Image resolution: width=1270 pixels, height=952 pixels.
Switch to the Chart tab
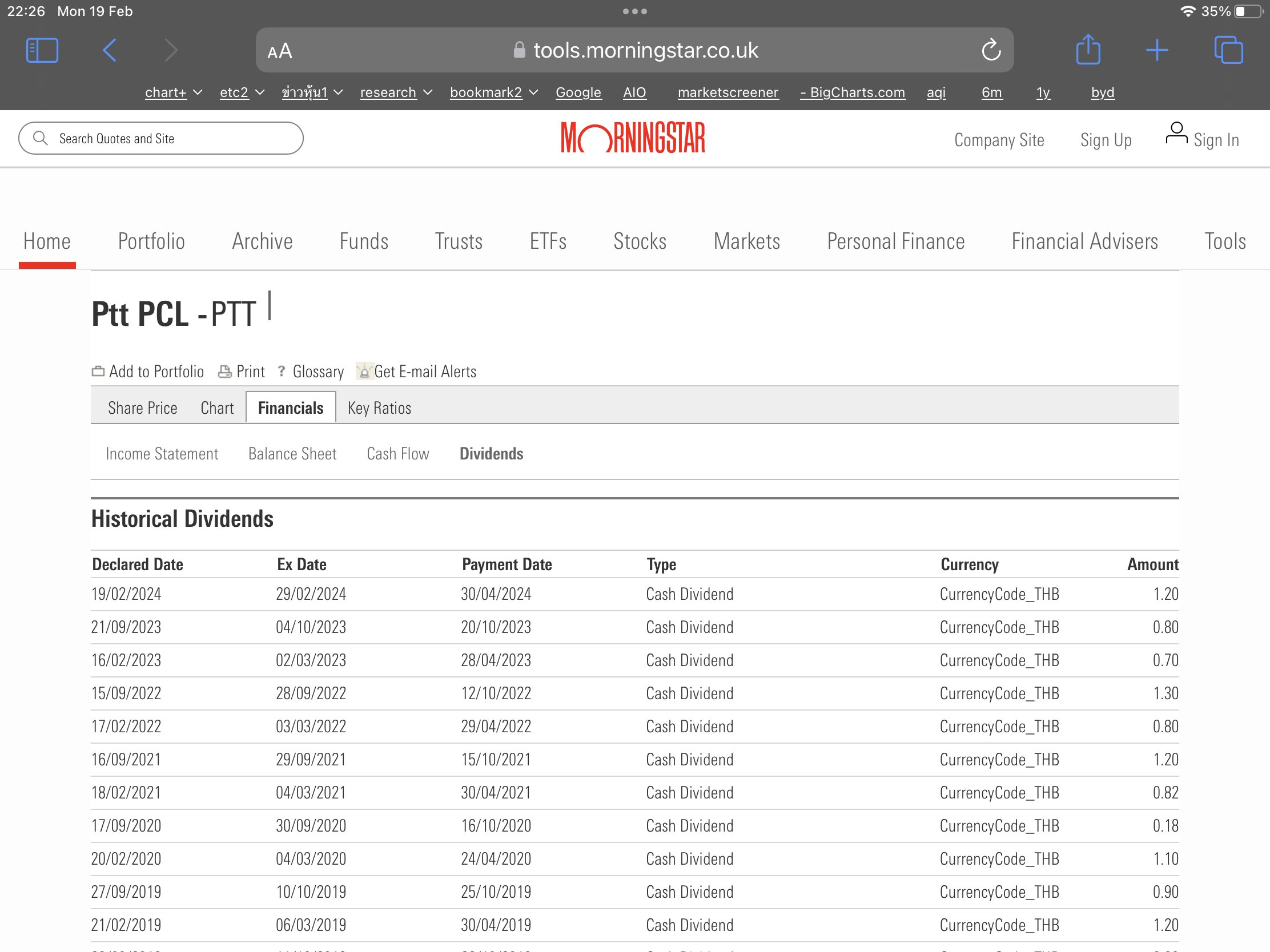pyautogui.click(x=217, y=408)
